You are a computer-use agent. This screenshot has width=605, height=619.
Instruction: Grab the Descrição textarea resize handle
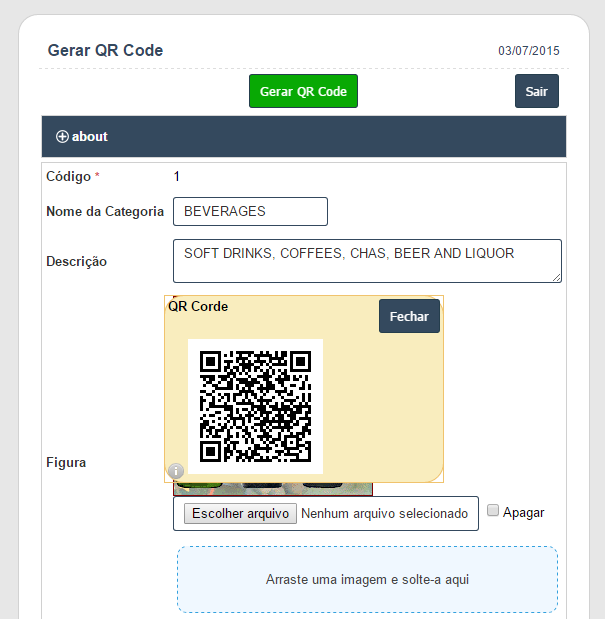556,278
